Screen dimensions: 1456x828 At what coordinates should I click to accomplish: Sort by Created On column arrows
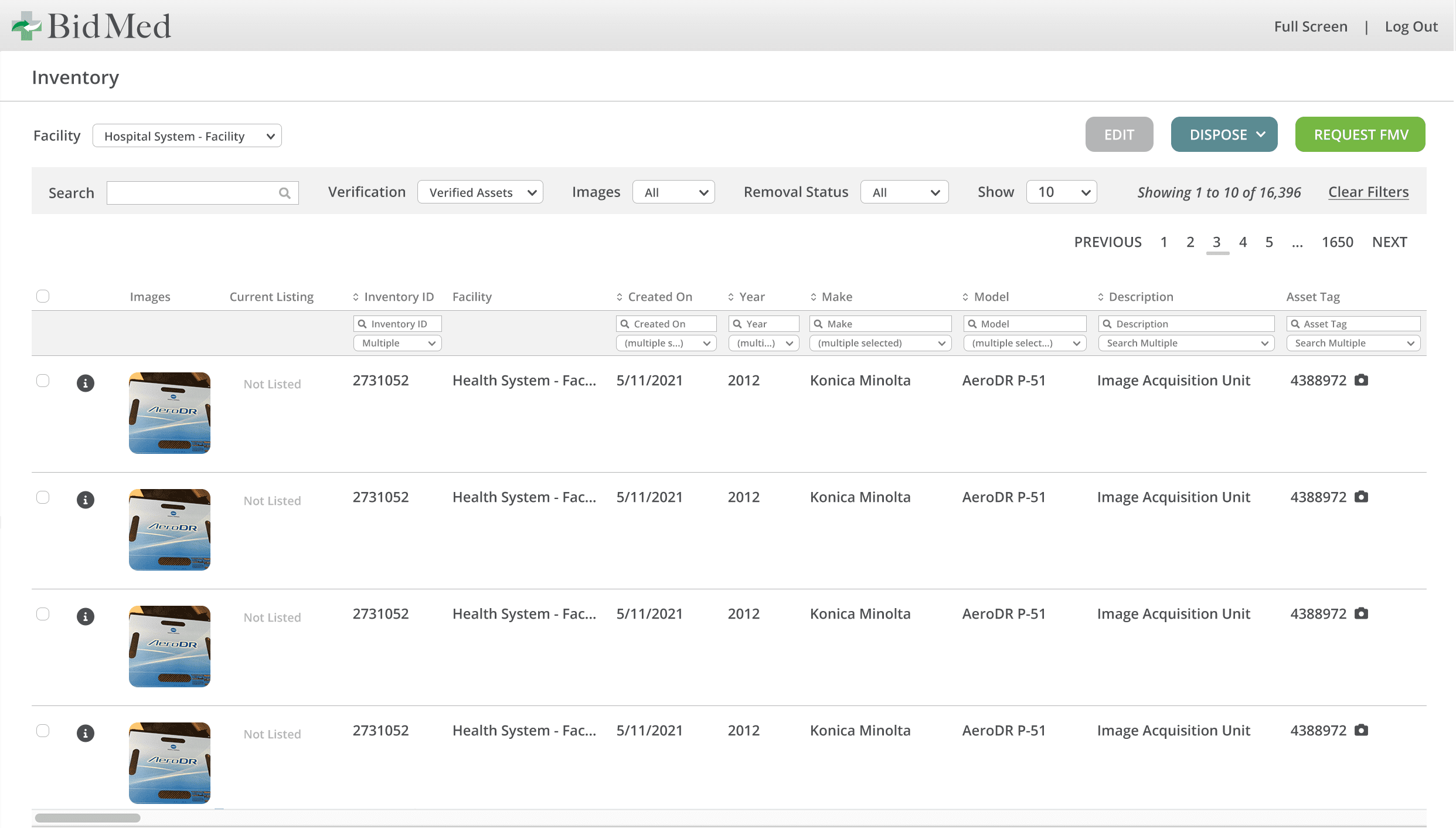(620, 297)
